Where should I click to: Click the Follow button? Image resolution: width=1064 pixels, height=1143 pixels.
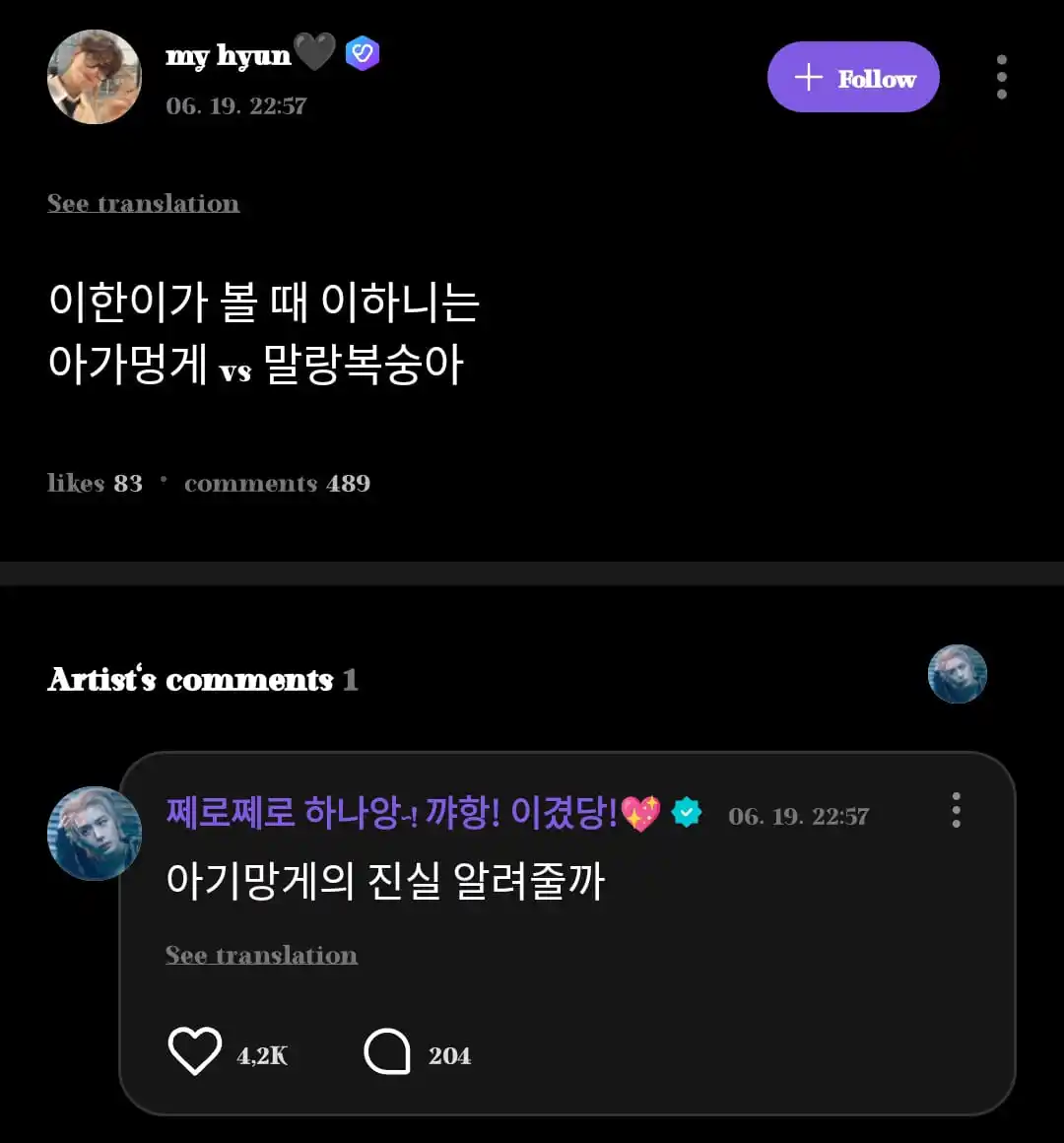[853, 77]
